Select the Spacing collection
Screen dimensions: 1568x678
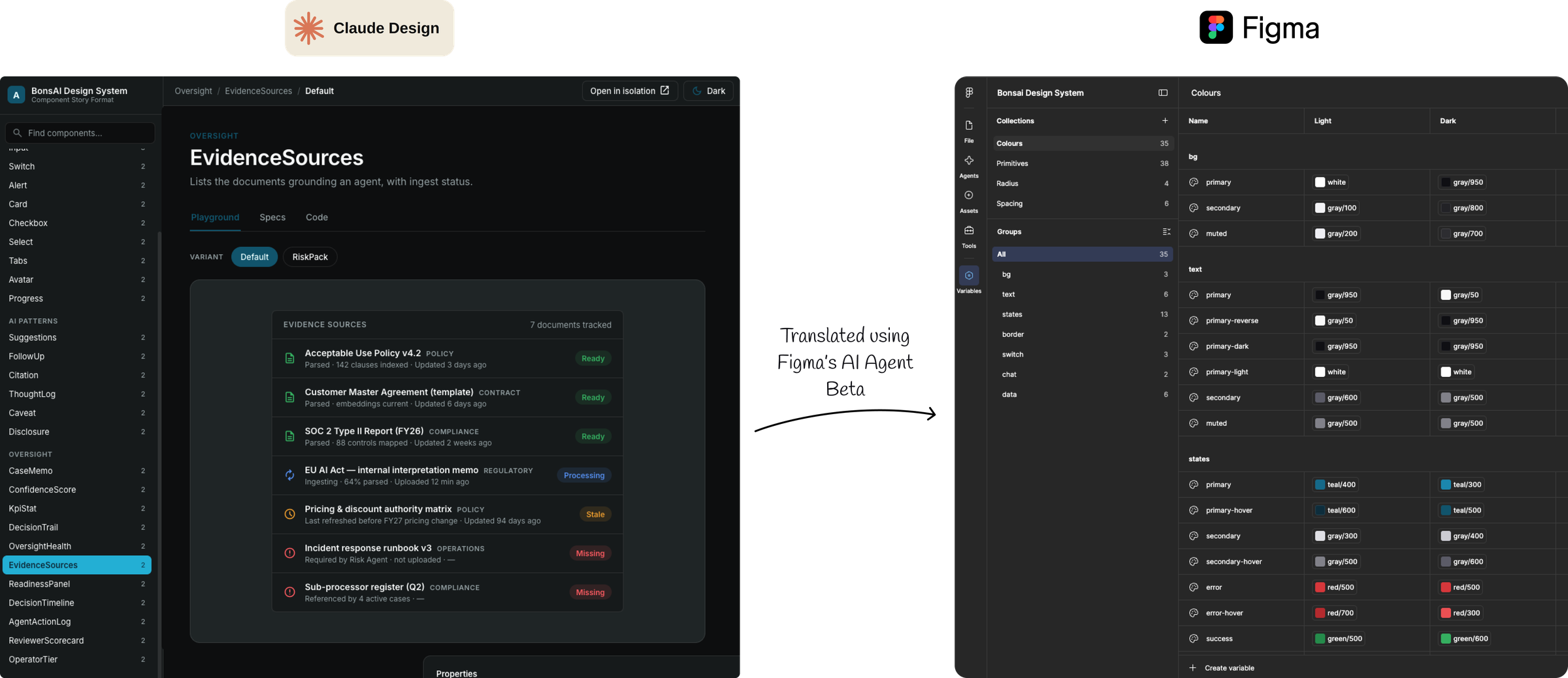pyautogui.click(x=1083, y=204)
